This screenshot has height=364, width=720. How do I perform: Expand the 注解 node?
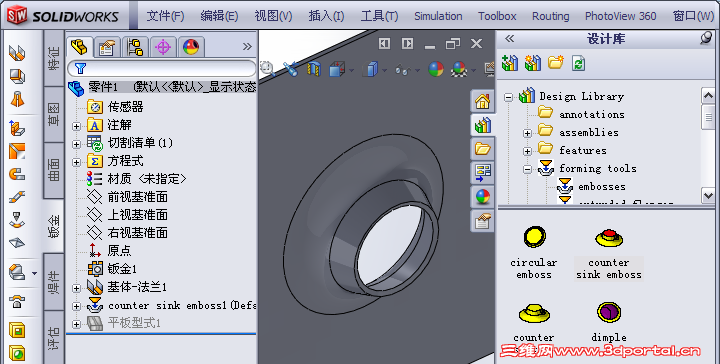[x=77, y=125]
